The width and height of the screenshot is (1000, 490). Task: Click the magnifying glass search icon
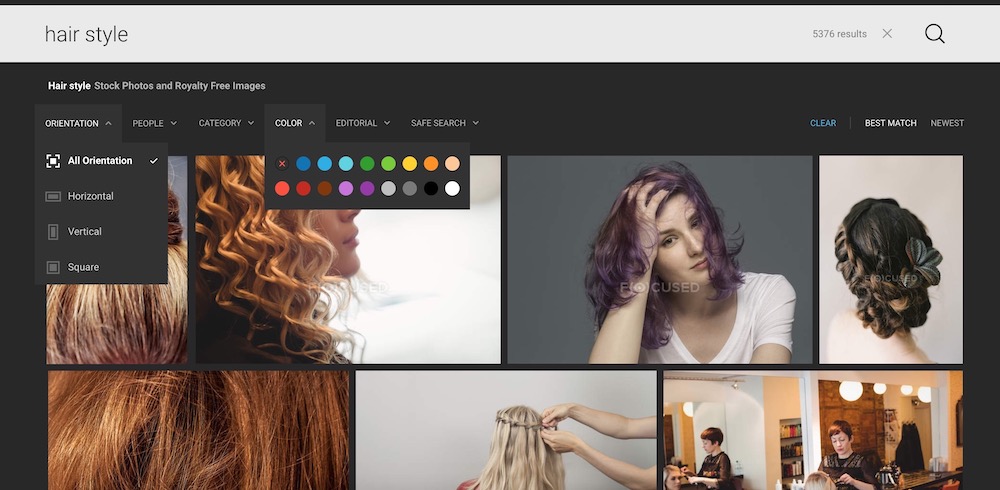coord(934,34)
